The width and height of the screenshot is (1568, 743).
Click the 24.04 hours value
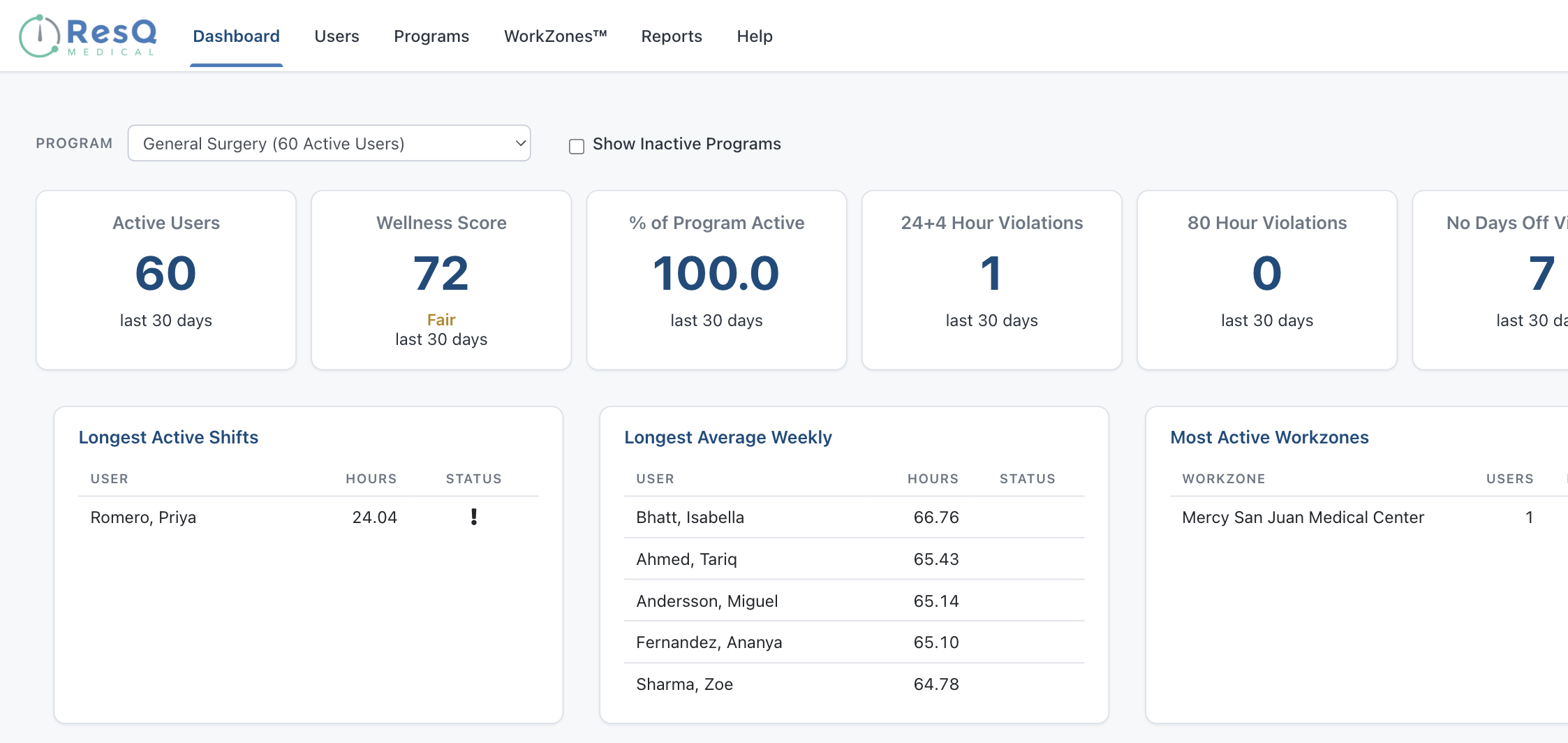374,517
